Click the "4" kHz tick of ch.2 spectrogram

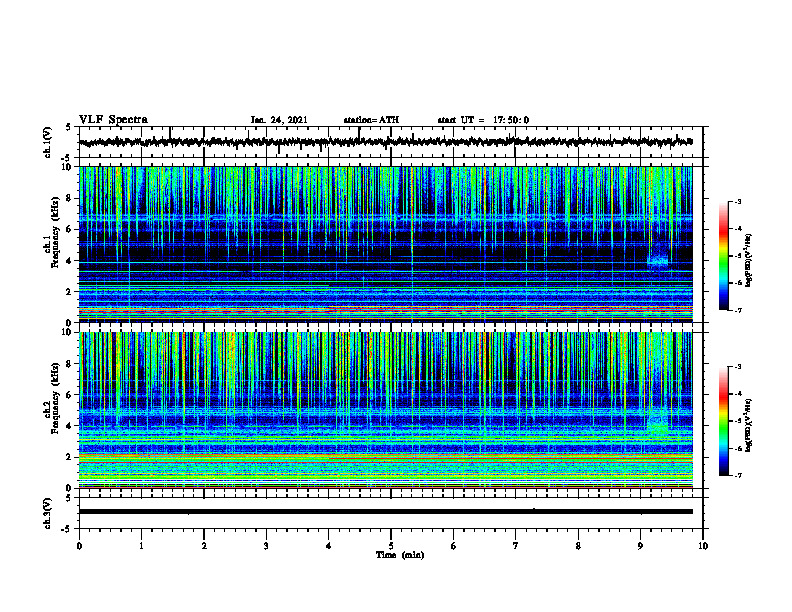[x=71, y=426]
